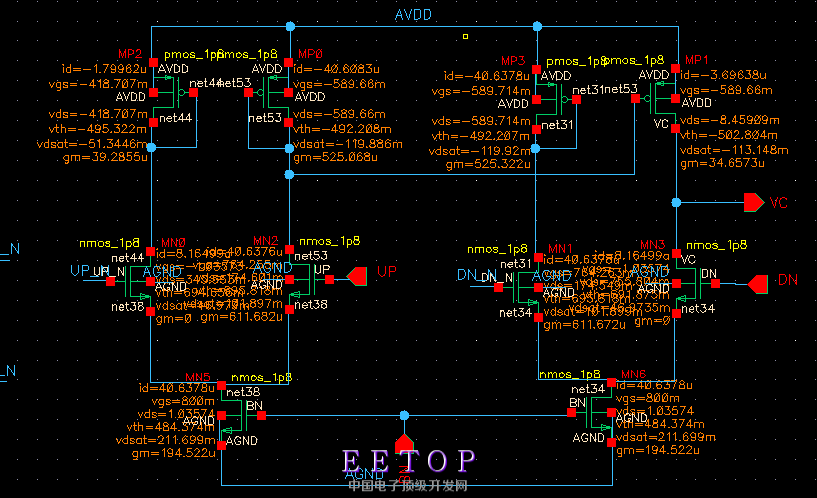The height and width of the screenshot is (498, 817).
Task: Click the MN2 instance name label
Action: (266, 240)
